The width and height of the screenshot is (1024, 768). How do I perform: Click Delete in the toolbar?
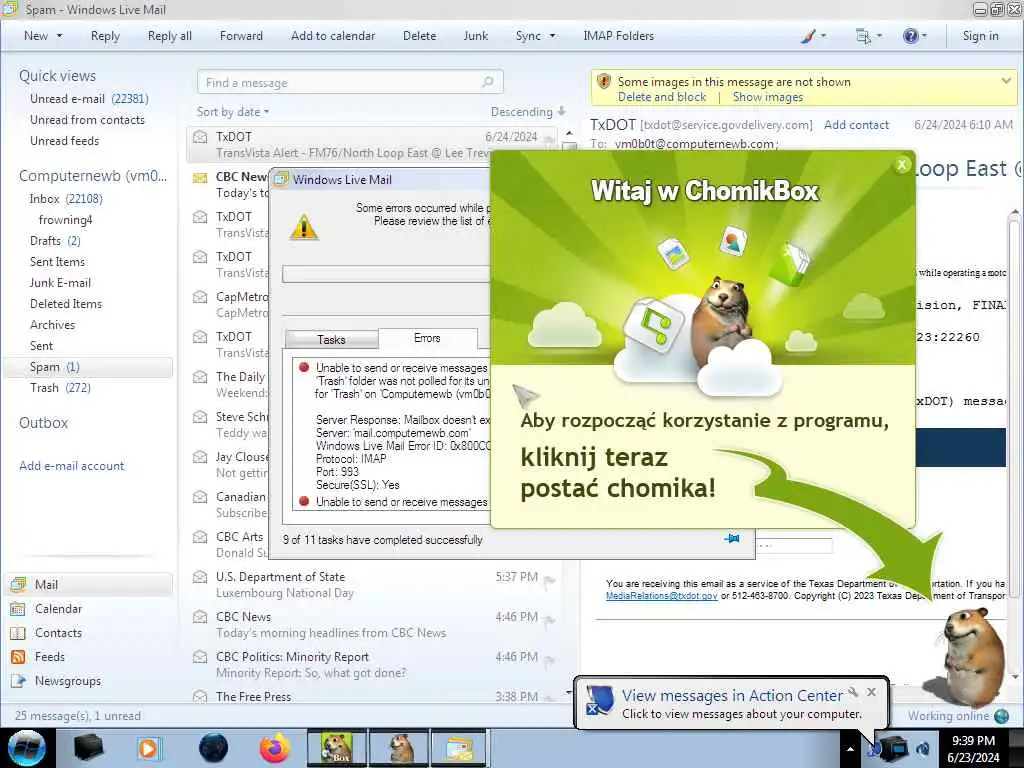point(419,36)
